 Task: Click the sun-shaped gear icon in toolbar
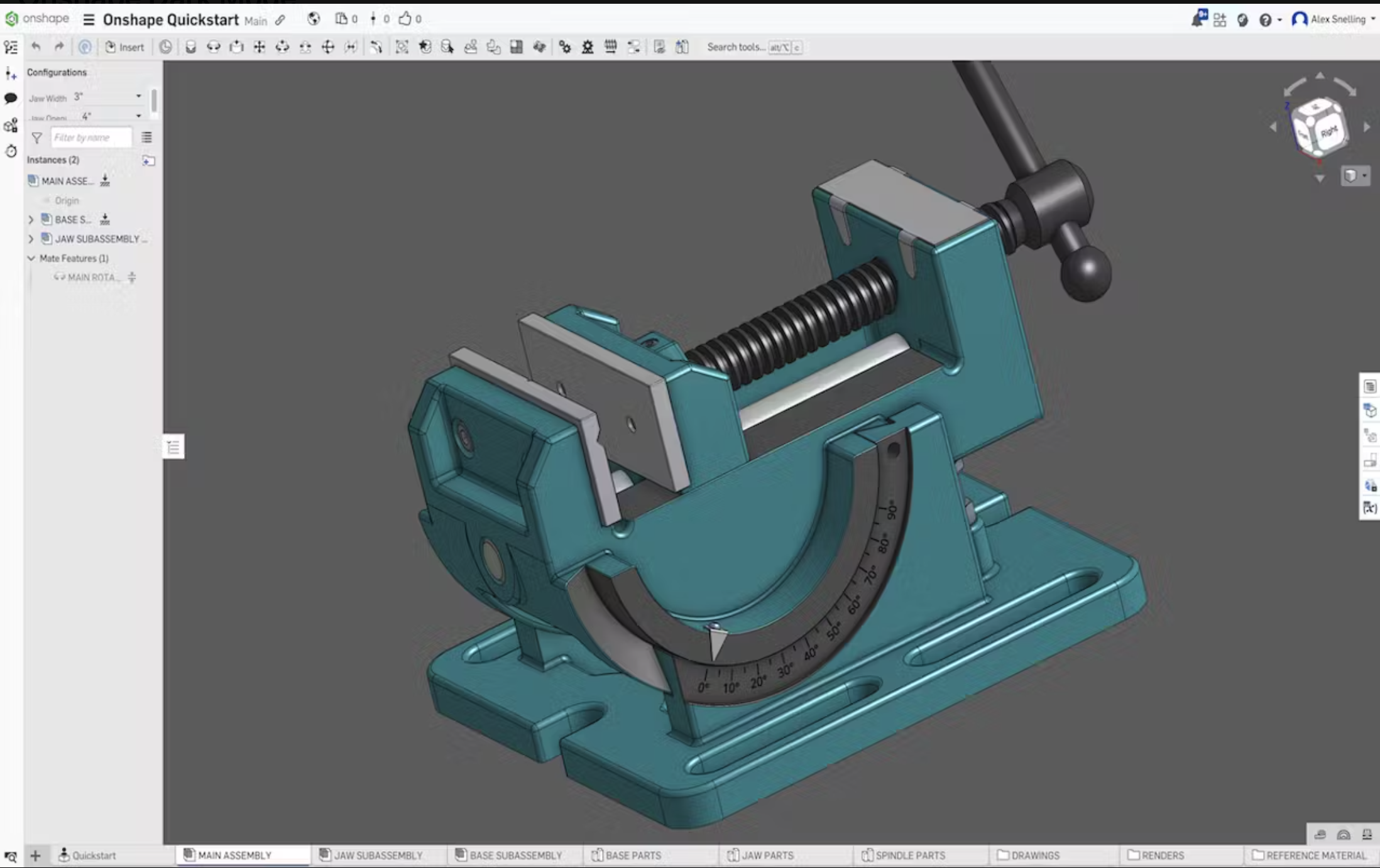pos(588,47)
